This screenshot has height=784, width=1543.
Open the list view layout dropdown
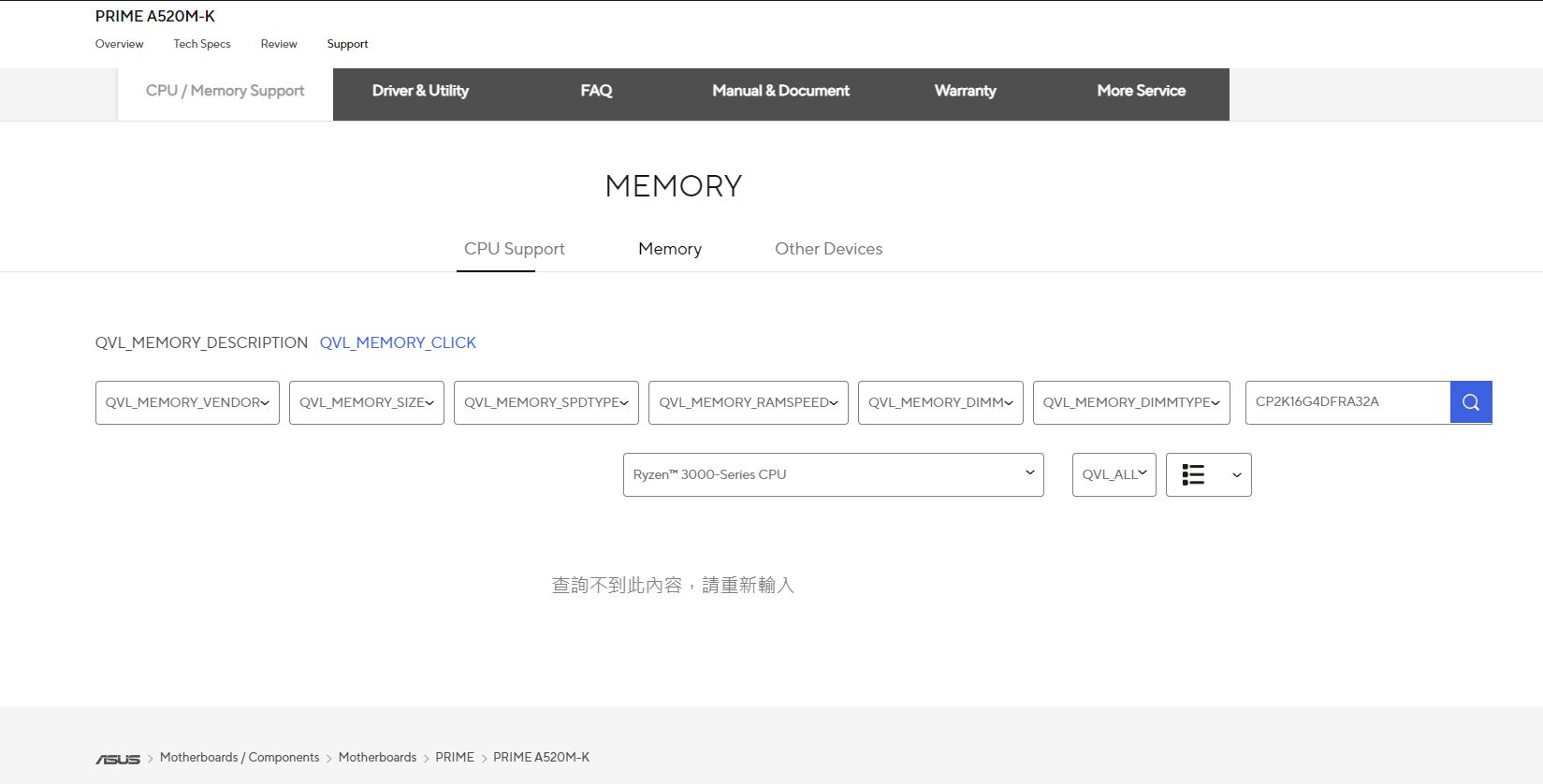tap(1208, 475)
